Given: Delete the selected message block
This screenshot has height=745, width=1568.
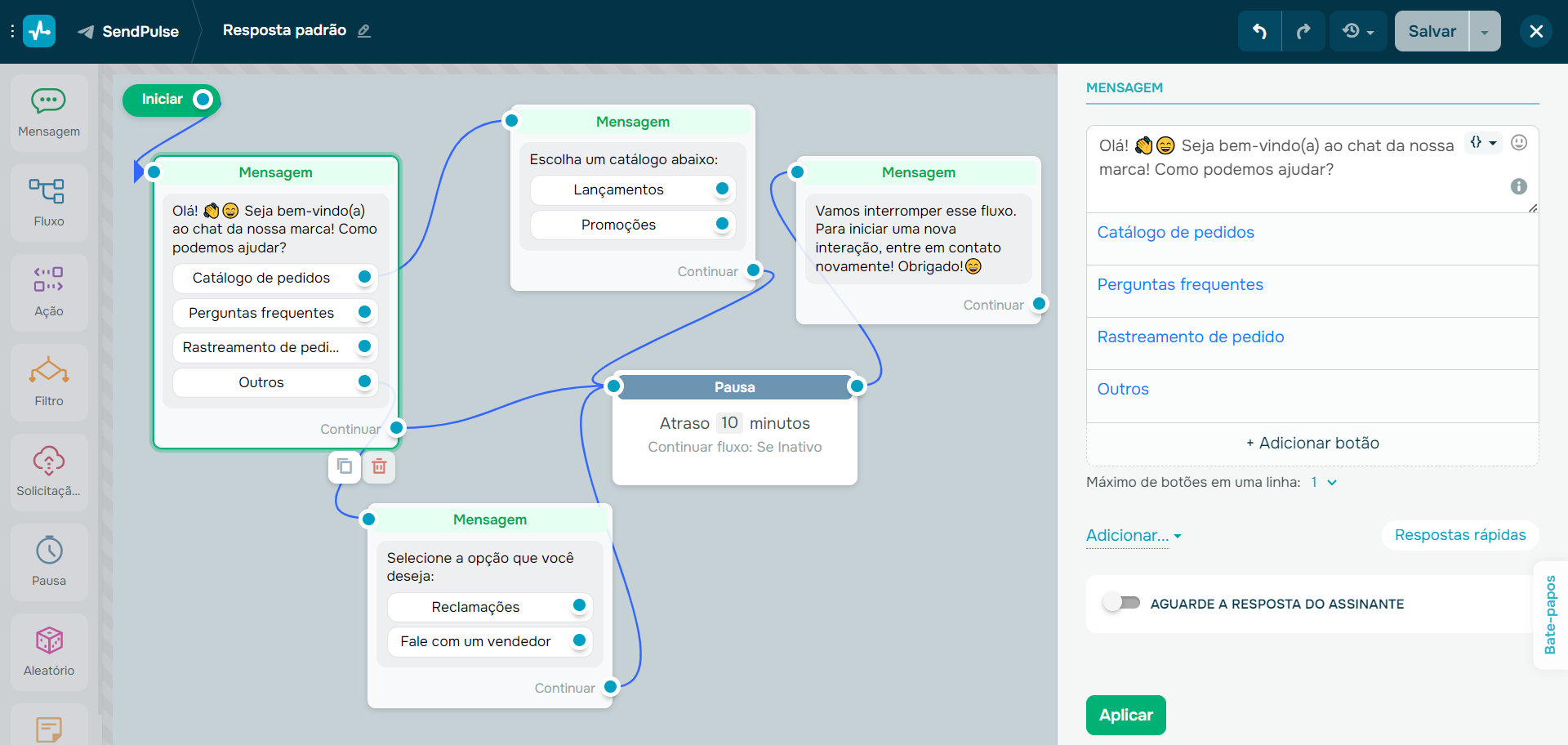Looking at the screenshot, I should coord(379,466).
